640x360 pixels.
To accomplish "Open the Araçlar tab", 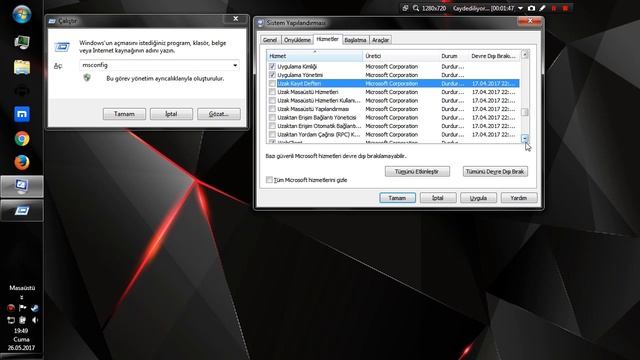I will point(380,40).
